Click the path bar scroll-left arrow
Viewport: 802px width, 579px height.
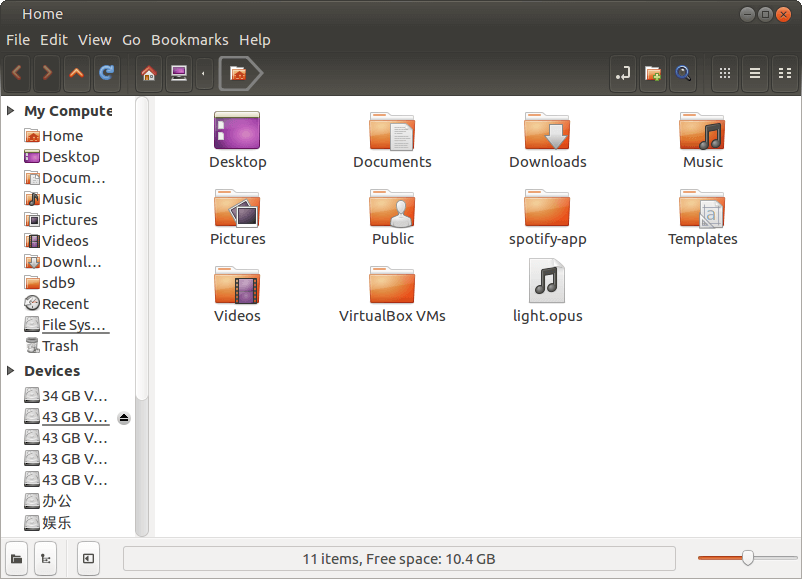[204, 73]
